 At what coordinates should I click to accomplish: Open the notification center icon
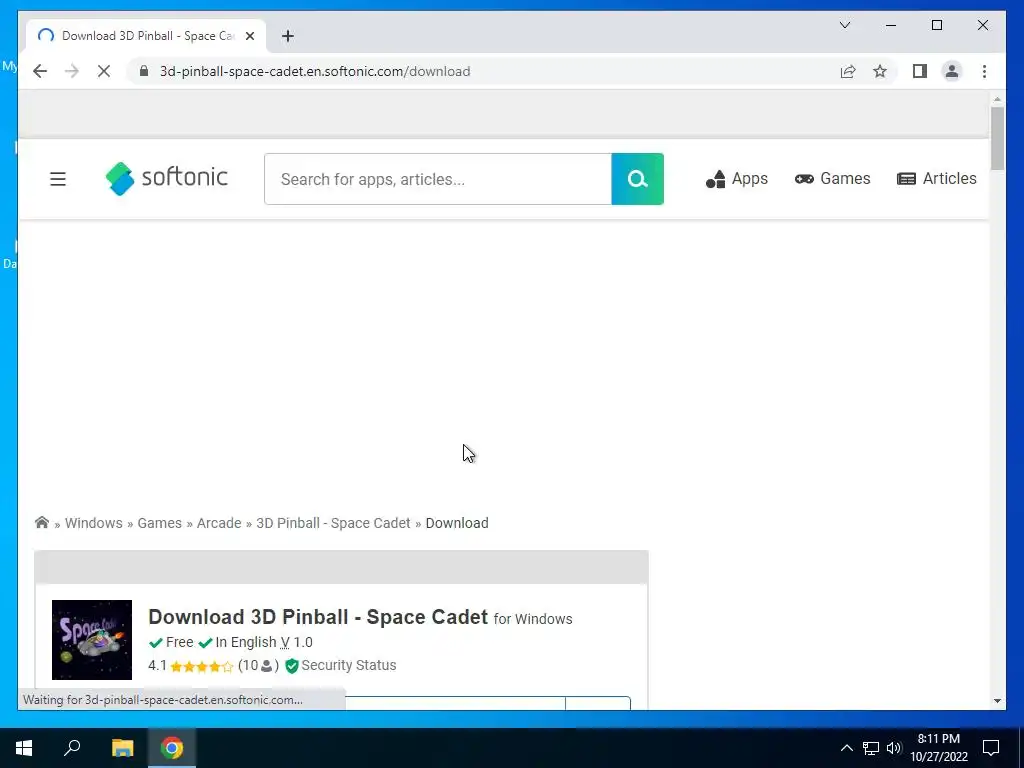[x=991, y=748]
